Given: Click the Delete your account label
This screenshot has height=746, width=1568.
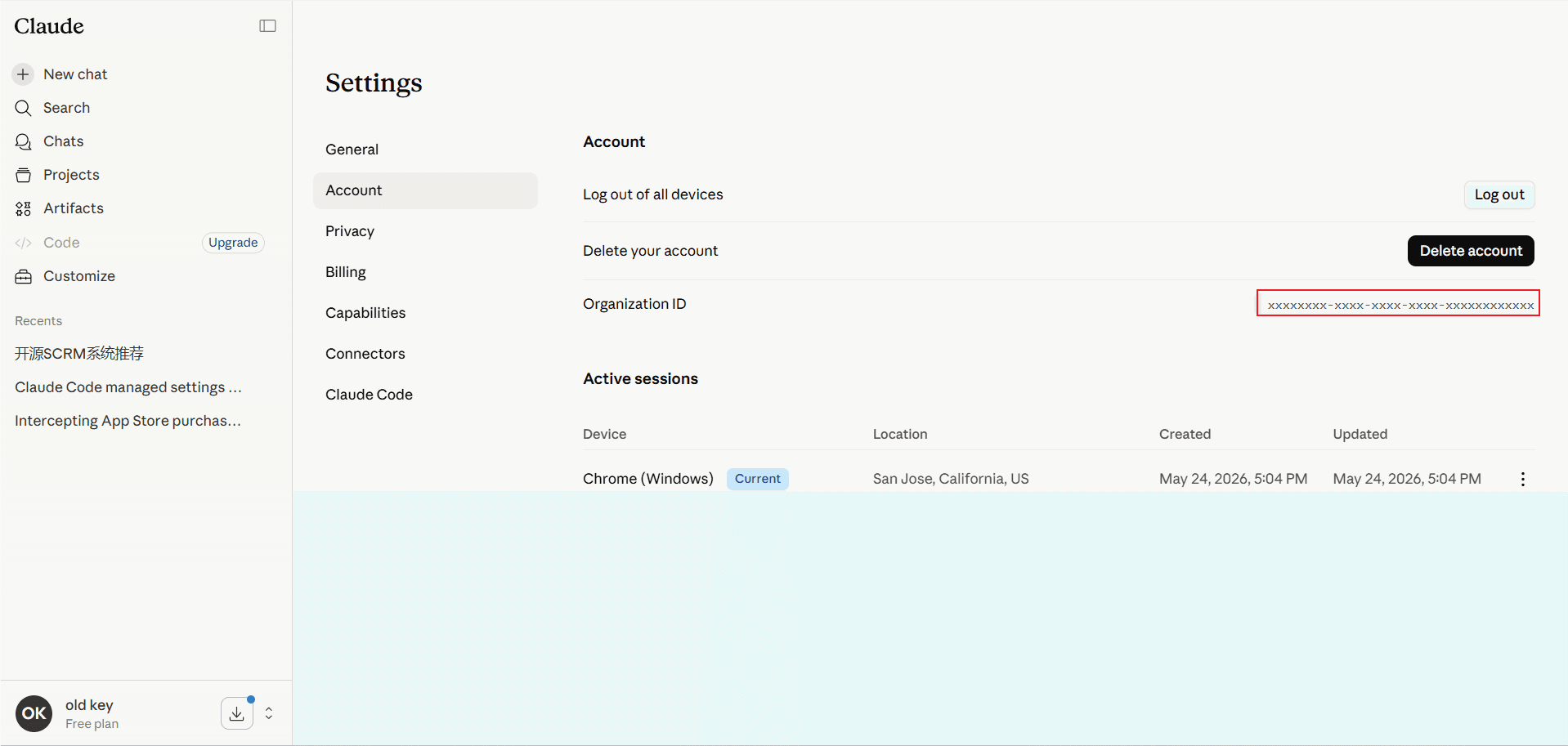Looking at the screenshot, I should click(651, 251).
